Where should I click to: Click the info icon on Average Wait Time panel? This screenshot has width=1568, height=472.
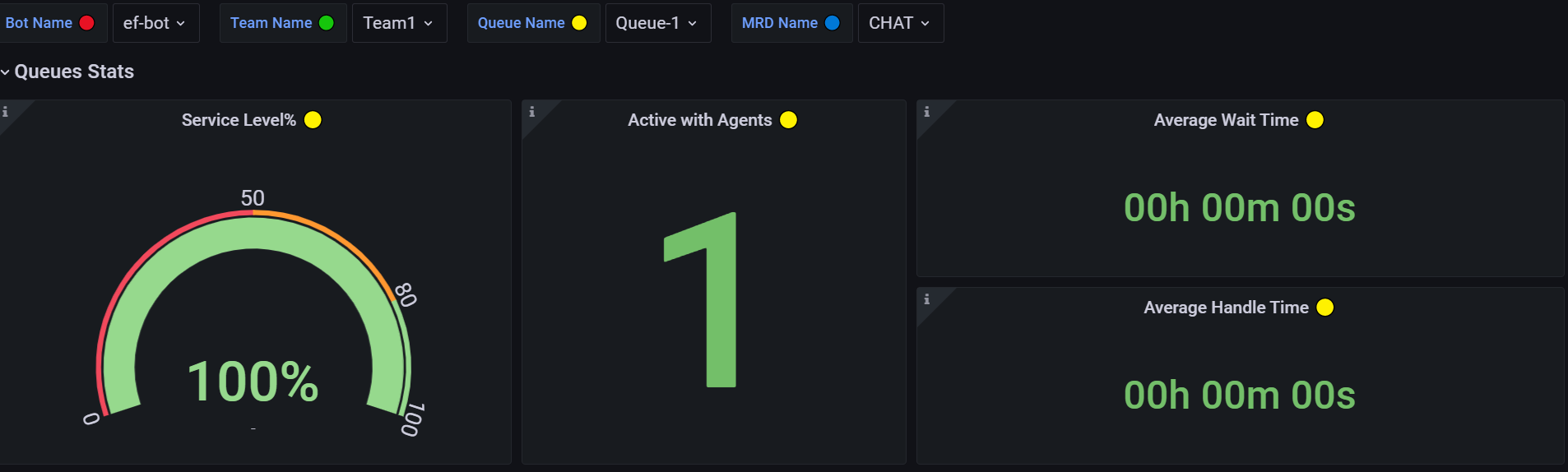(x=927, y=112)
